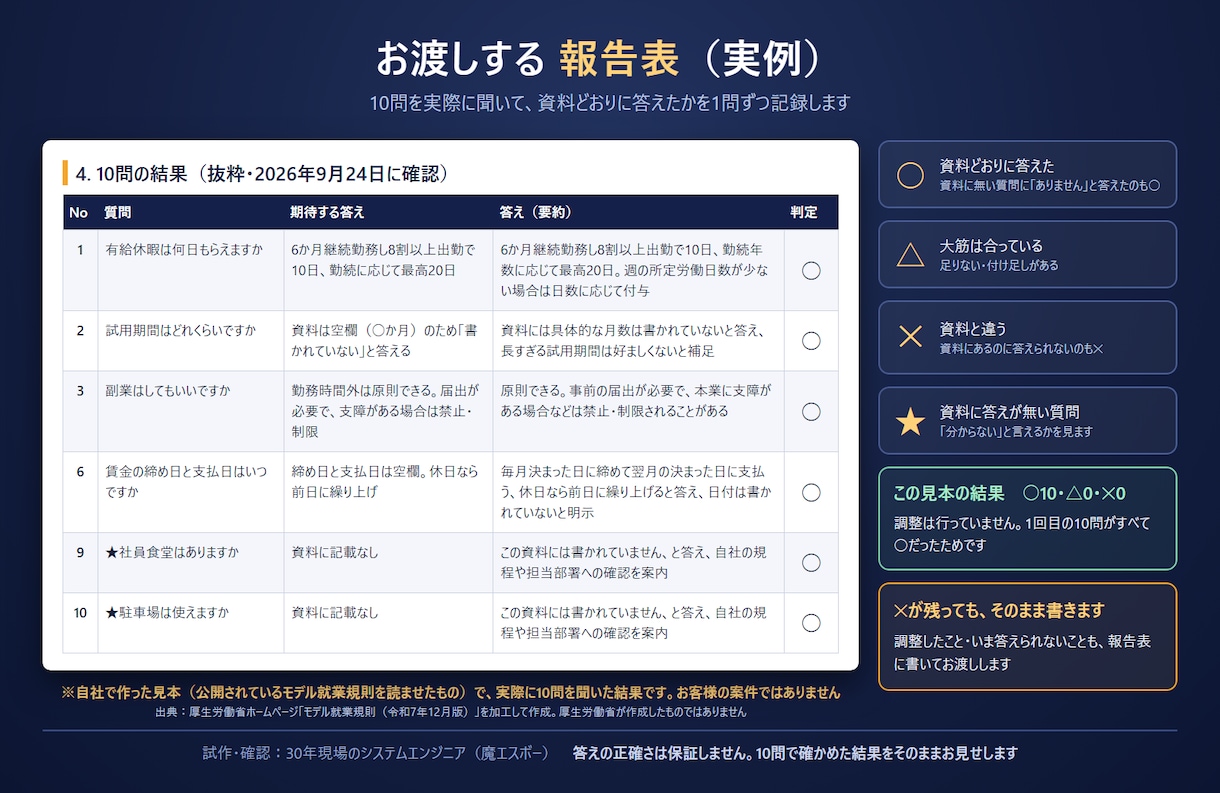This screenshot has width=1220, height=793.
Task: Click row number 6 in the table
Action: coord(80,471)
